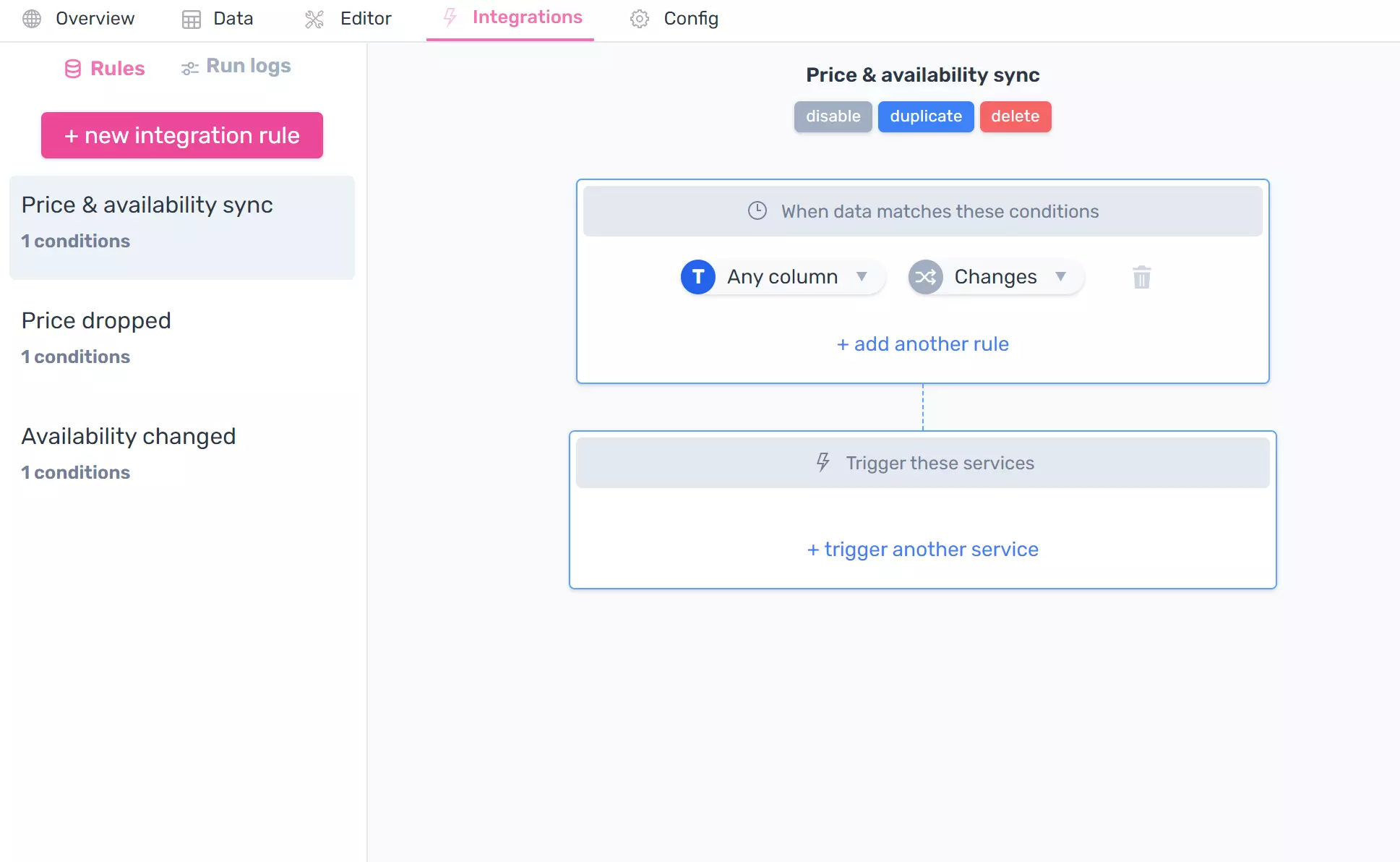Click the Config gear icon

(639, 18)
